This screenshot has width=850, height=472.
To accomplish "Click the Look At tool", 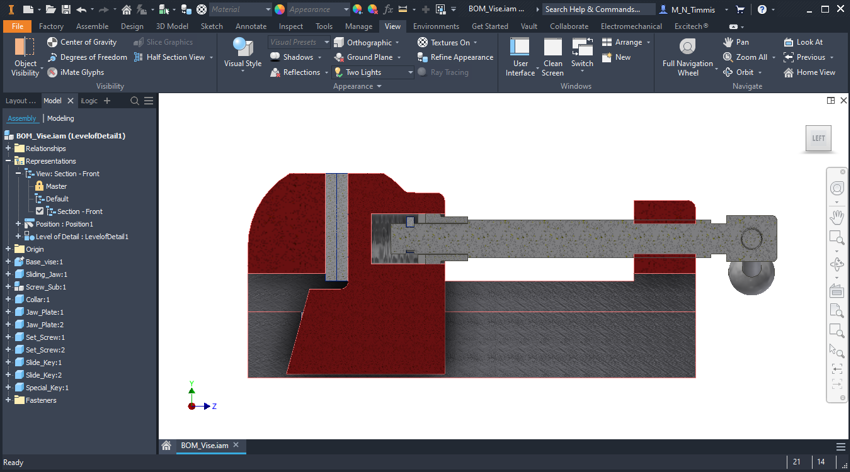I will tap(803, 42).
